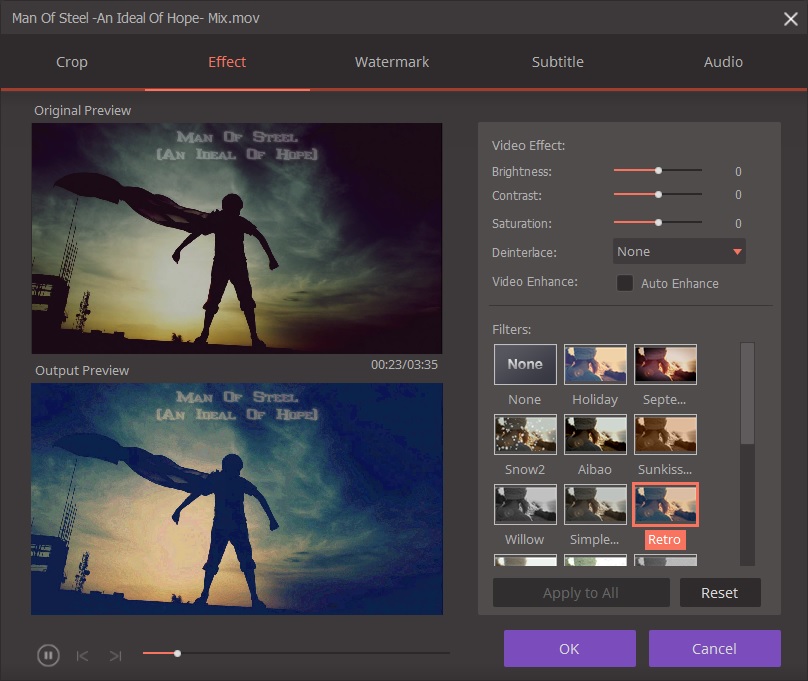Jump to next frame button
Image resolution: width=808 pixels, height=681 pixels.
tap(115, 656)
